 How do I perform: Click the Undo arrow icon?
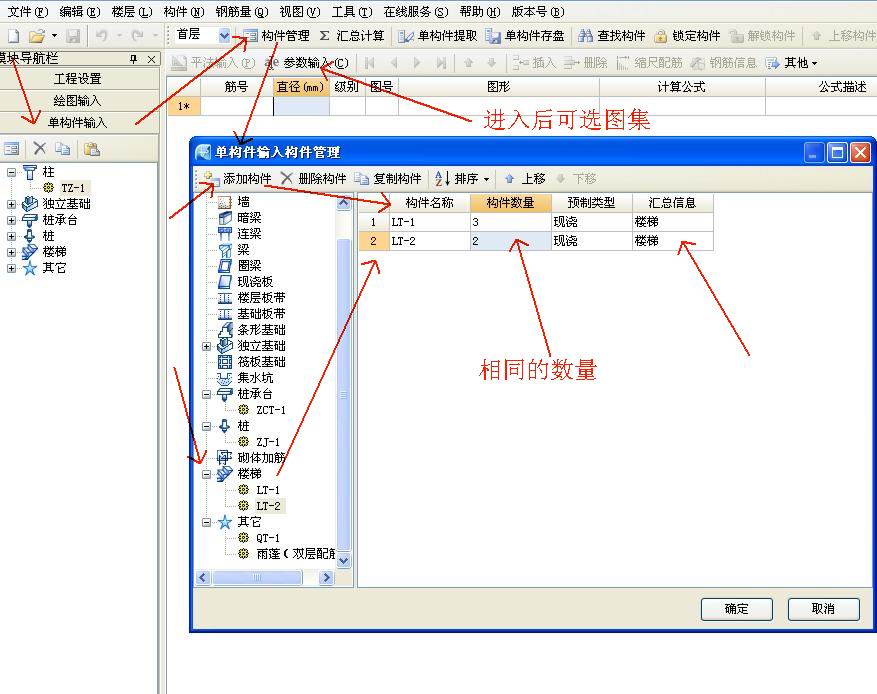102,36
